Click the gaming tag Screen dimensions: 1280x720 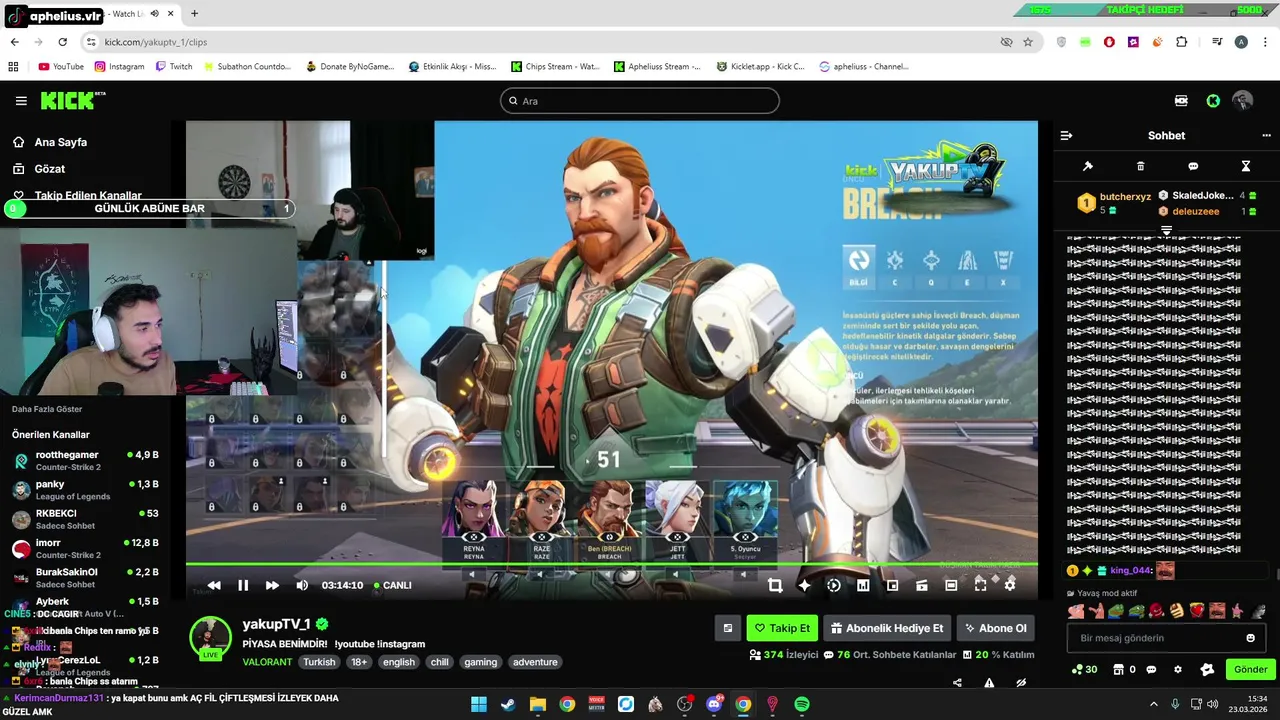481,662
